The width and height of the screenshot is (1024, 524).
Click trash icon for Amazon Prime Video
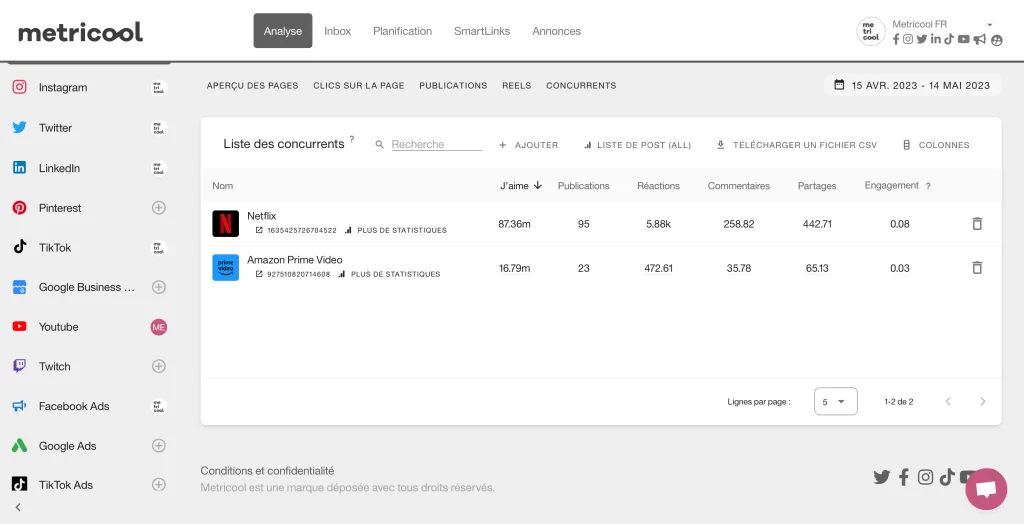(977, 268)
